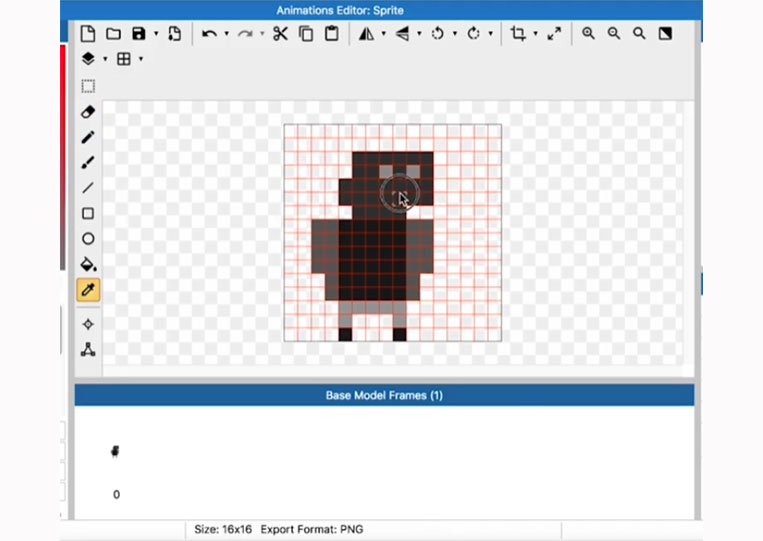Viewport: 763px width, 541px height.
Task: Select the Brush tool
Action: pyautogui.click(x=88, y=162)
